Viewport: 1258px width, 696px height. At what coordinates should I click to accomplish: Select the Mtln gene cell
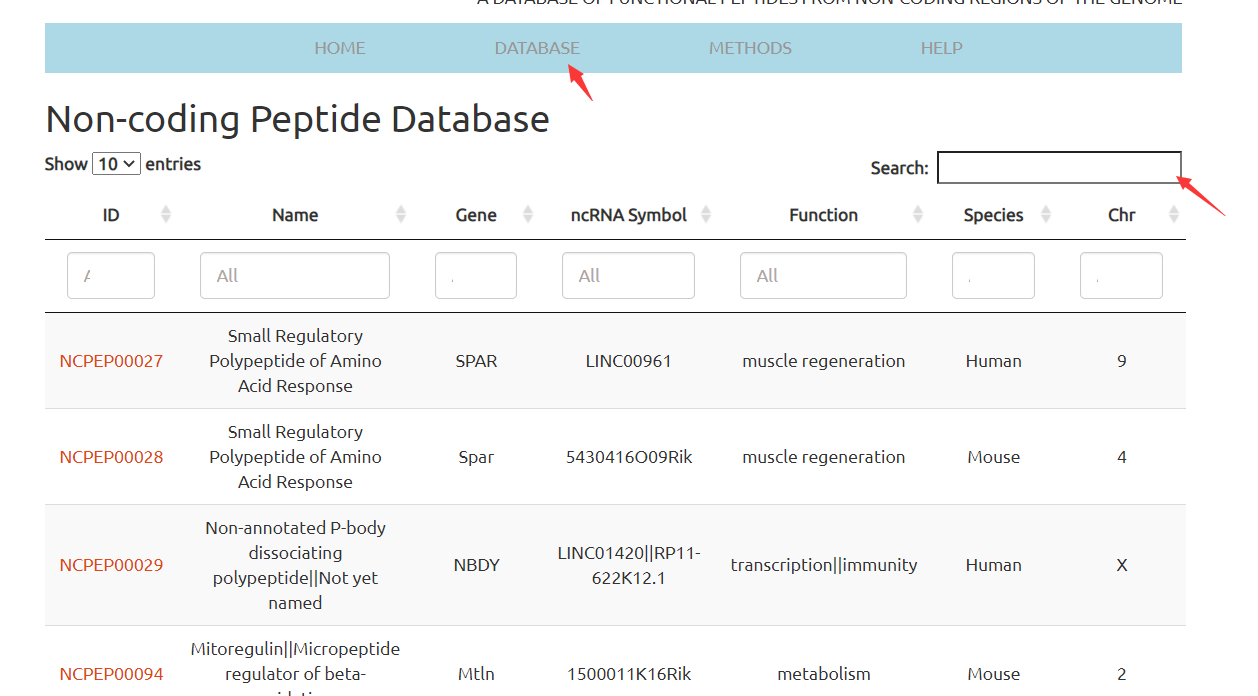tap(476, 674)
